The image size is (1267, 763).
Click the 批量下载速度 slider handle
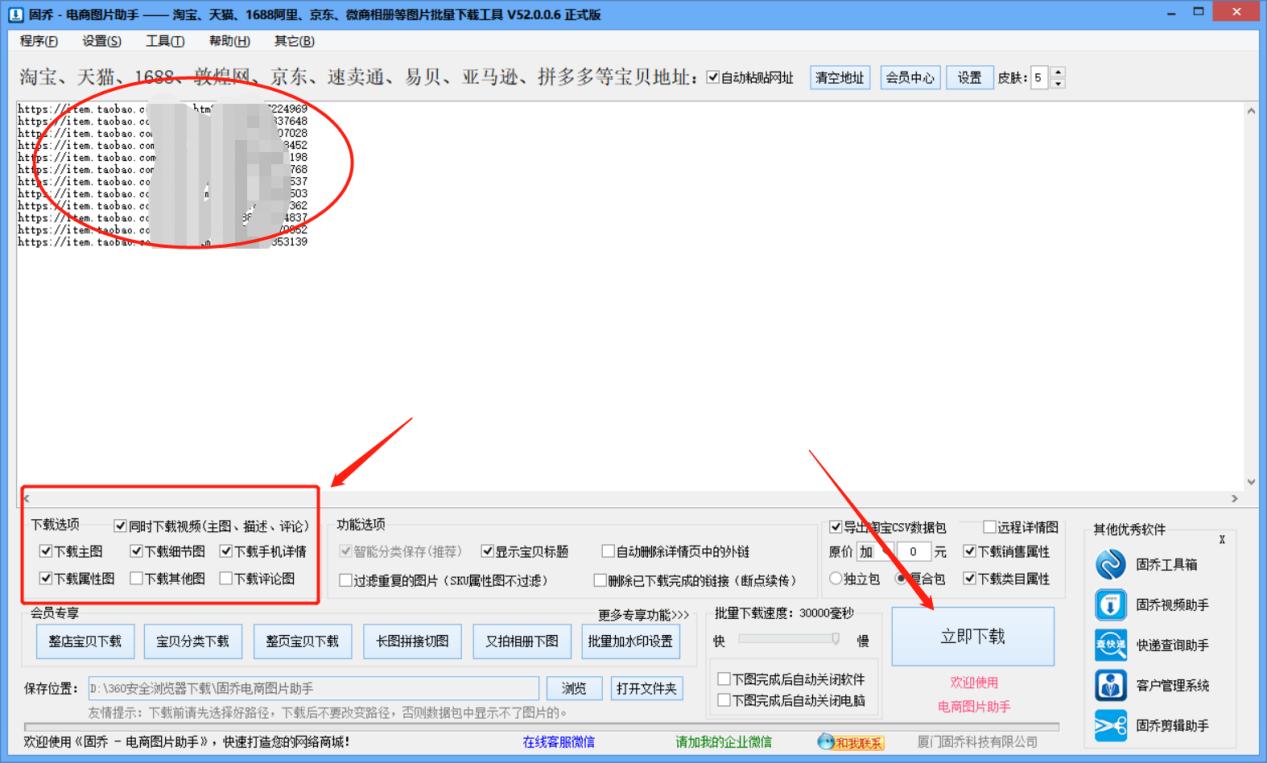836,639
